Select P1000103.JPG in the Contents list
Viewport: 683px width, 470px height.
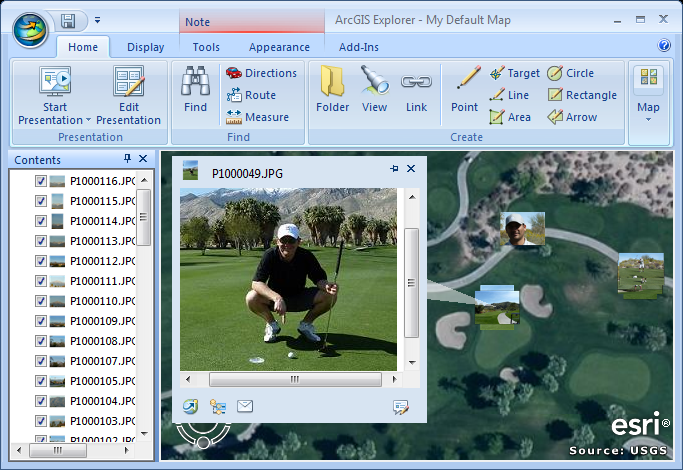103,421
